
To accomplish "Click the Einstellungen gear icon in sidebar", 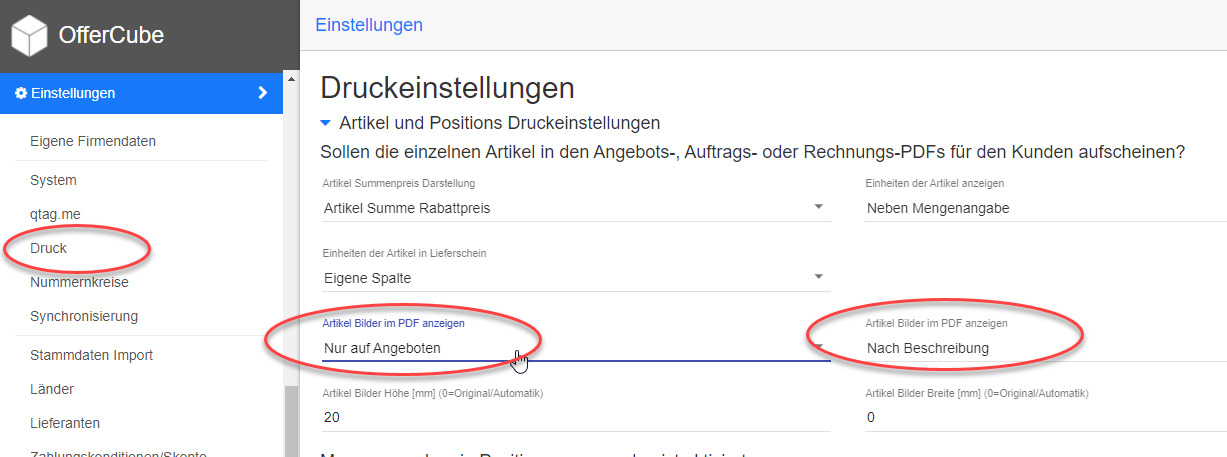I will coord(21,93).
